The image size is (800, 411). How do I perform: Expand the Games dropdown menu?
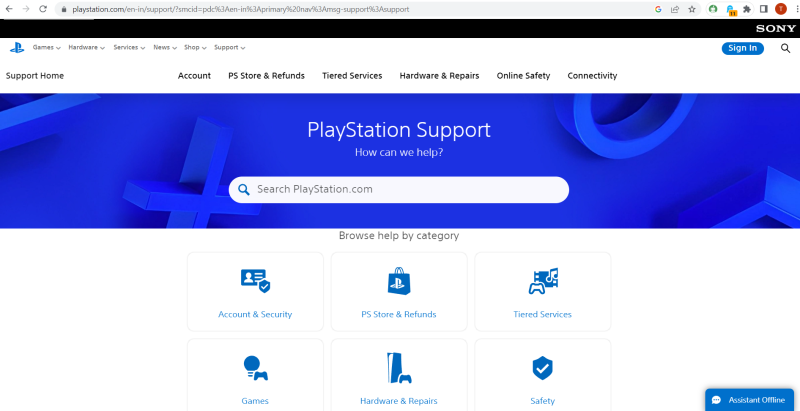tap(46, 47)
